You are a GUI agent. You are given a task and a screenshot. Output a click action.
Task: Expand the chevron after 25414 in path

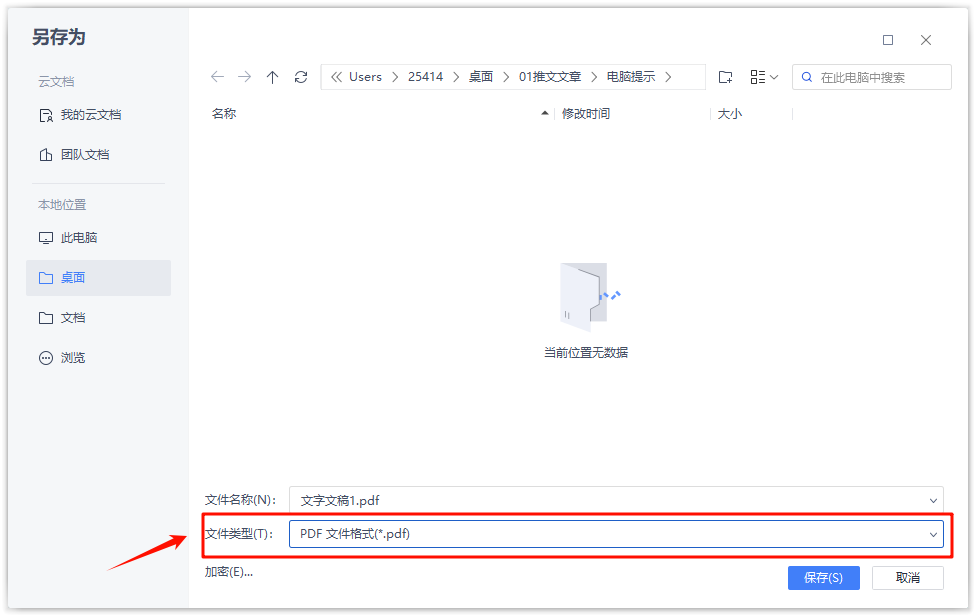pos(456,77)
